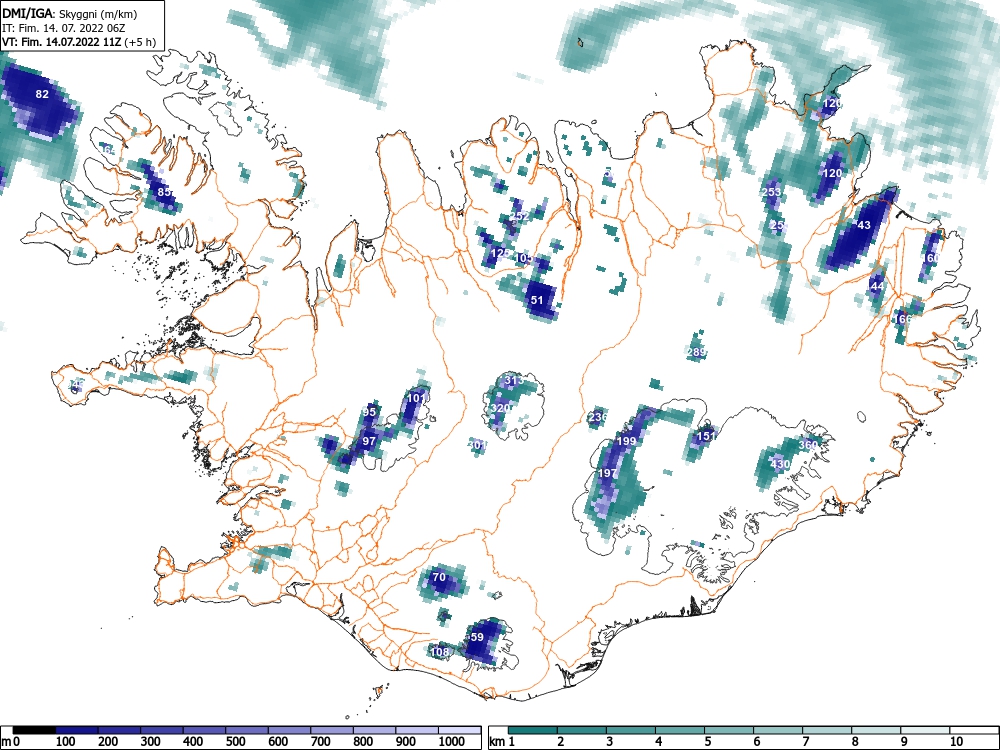
Task: Select the 43 value on the east patch
Action: 864,225
